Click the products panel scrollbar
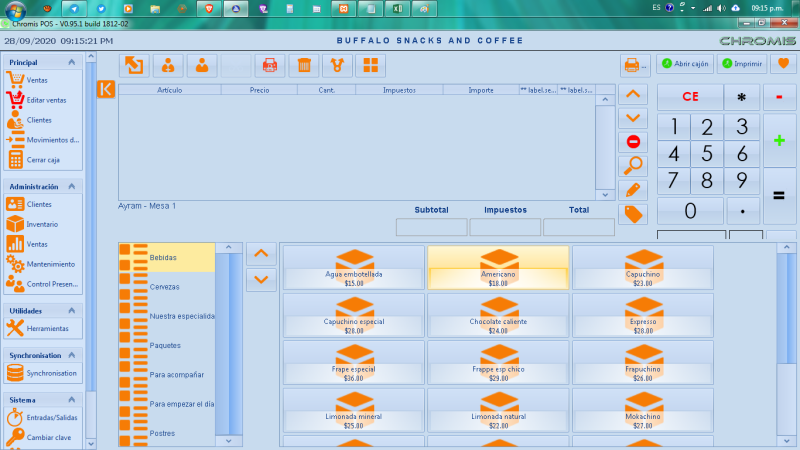Viewport: 800px width, 450px height. coord(786,344)
